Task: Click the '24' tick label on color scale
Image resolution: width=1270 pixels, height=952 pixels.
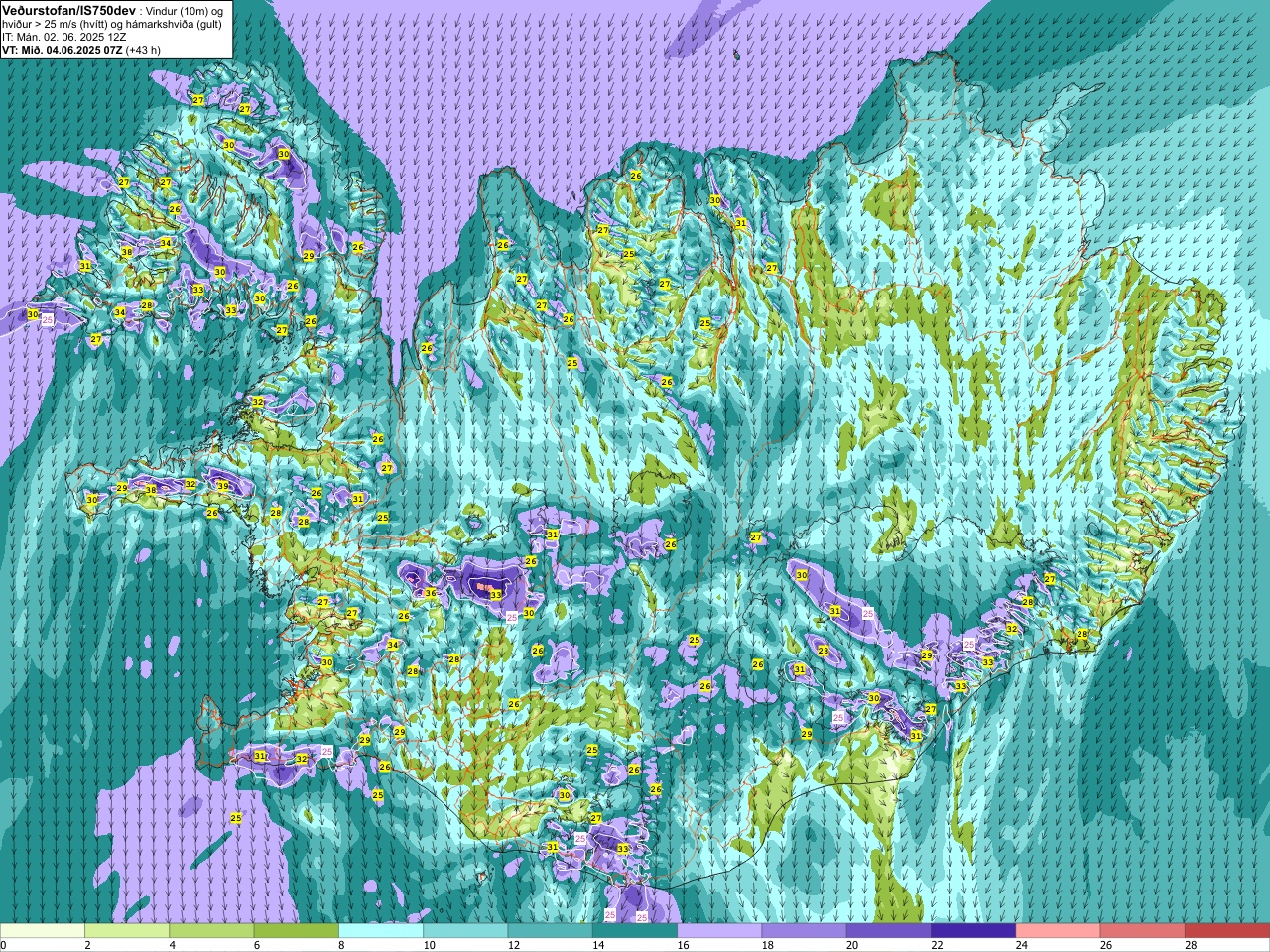Action: pyautogui.click(x=1022, y=945)
